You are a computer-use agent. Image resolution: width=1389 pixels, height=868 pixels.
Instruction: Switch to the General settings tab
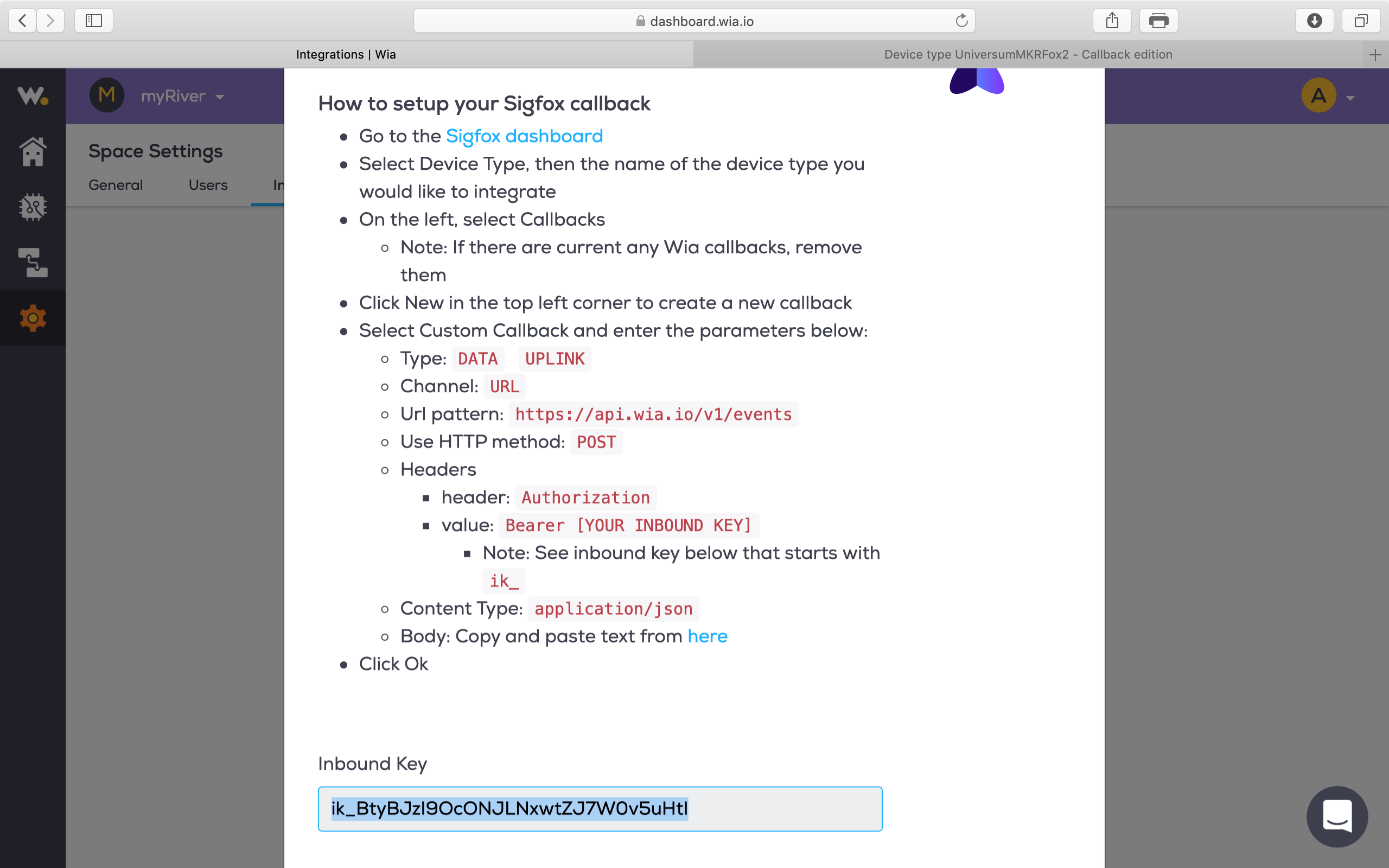tap(116, 185)
